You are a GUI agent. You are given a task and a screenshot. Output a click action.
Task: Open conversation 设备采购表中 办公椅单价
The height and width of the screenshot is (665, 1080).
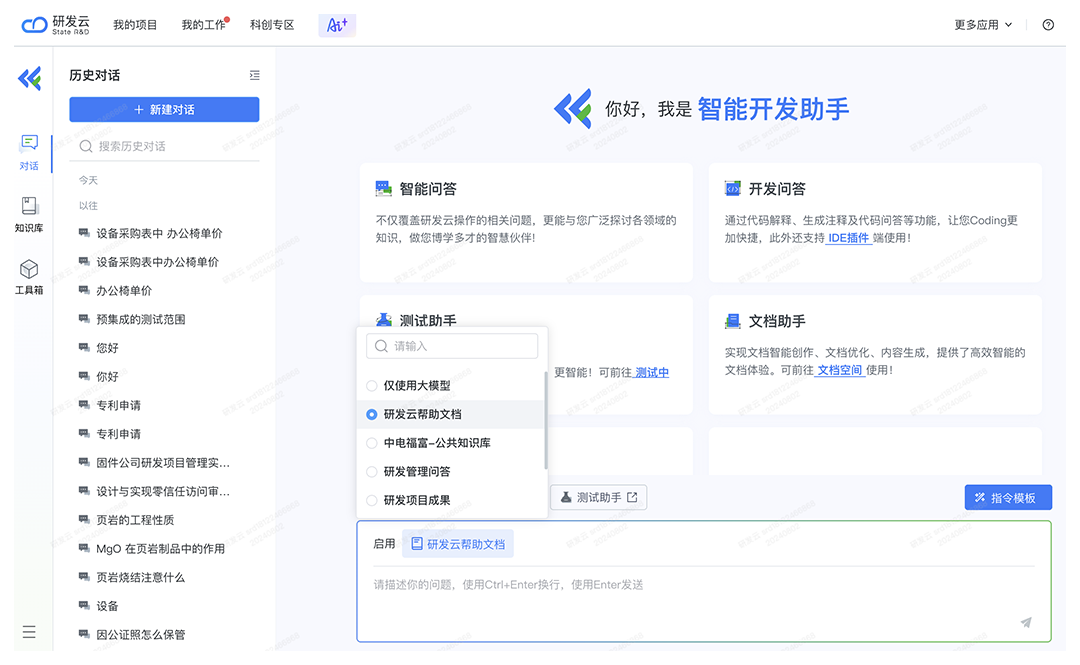pyautogui.click(x=159, y=233)
